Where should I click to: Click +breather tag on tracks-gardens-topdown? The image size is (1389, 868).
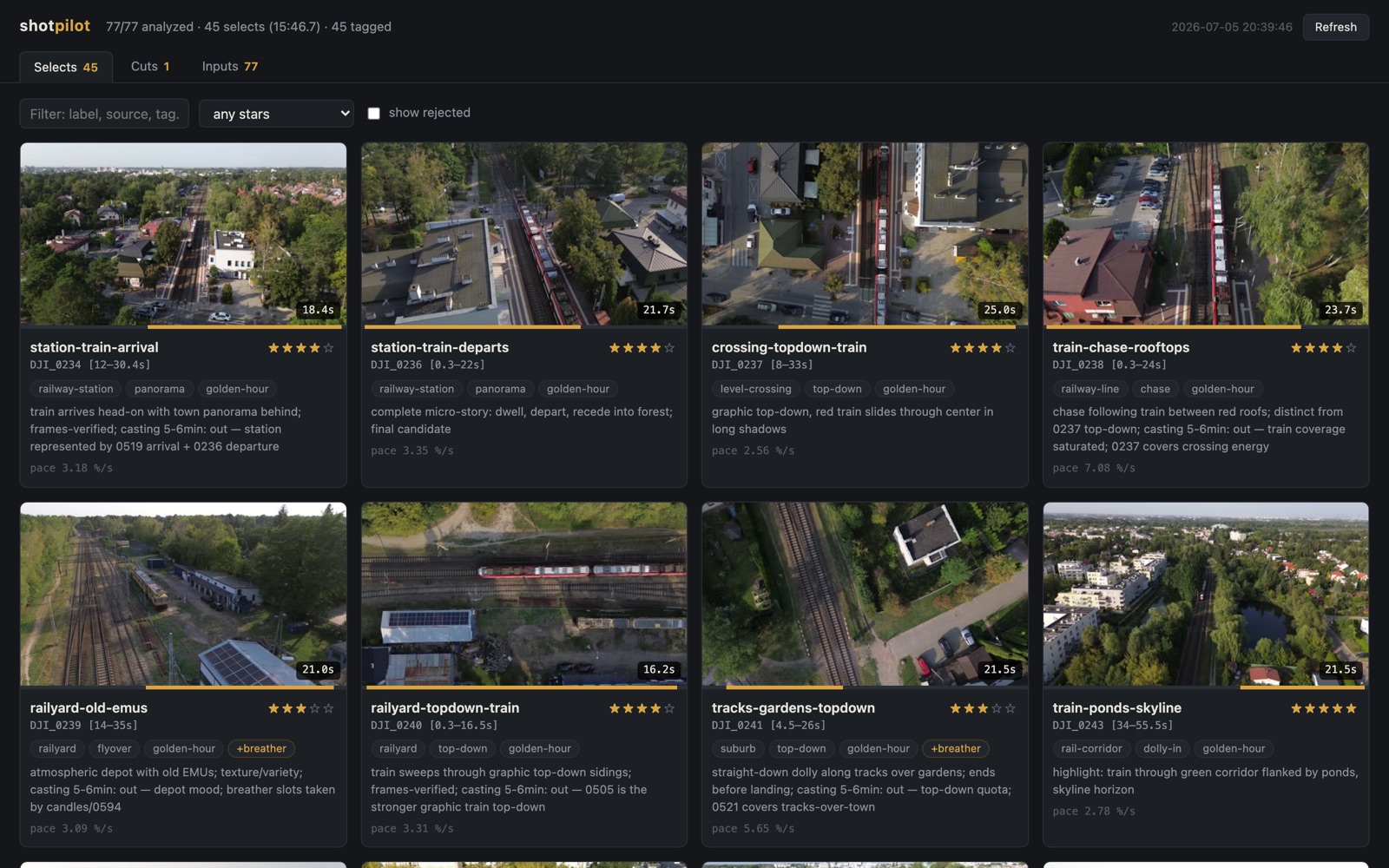click(x=956, y=748)
